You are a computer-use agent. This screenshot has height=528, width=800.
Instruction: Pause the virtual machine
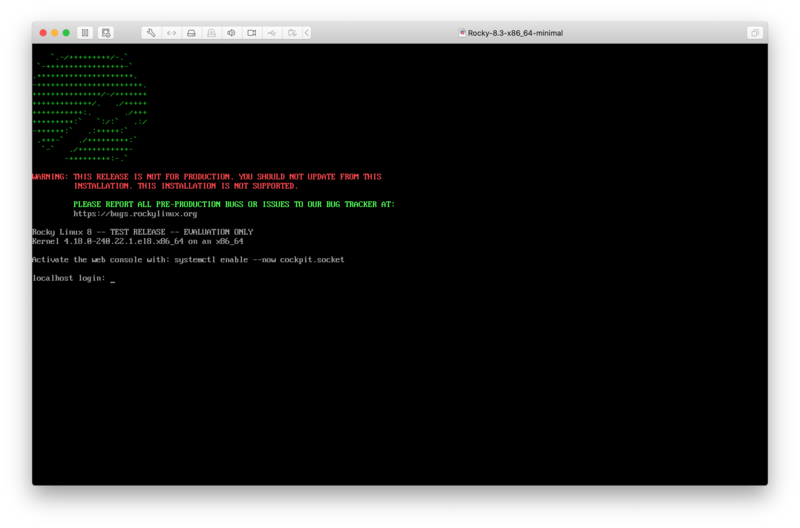85,33
